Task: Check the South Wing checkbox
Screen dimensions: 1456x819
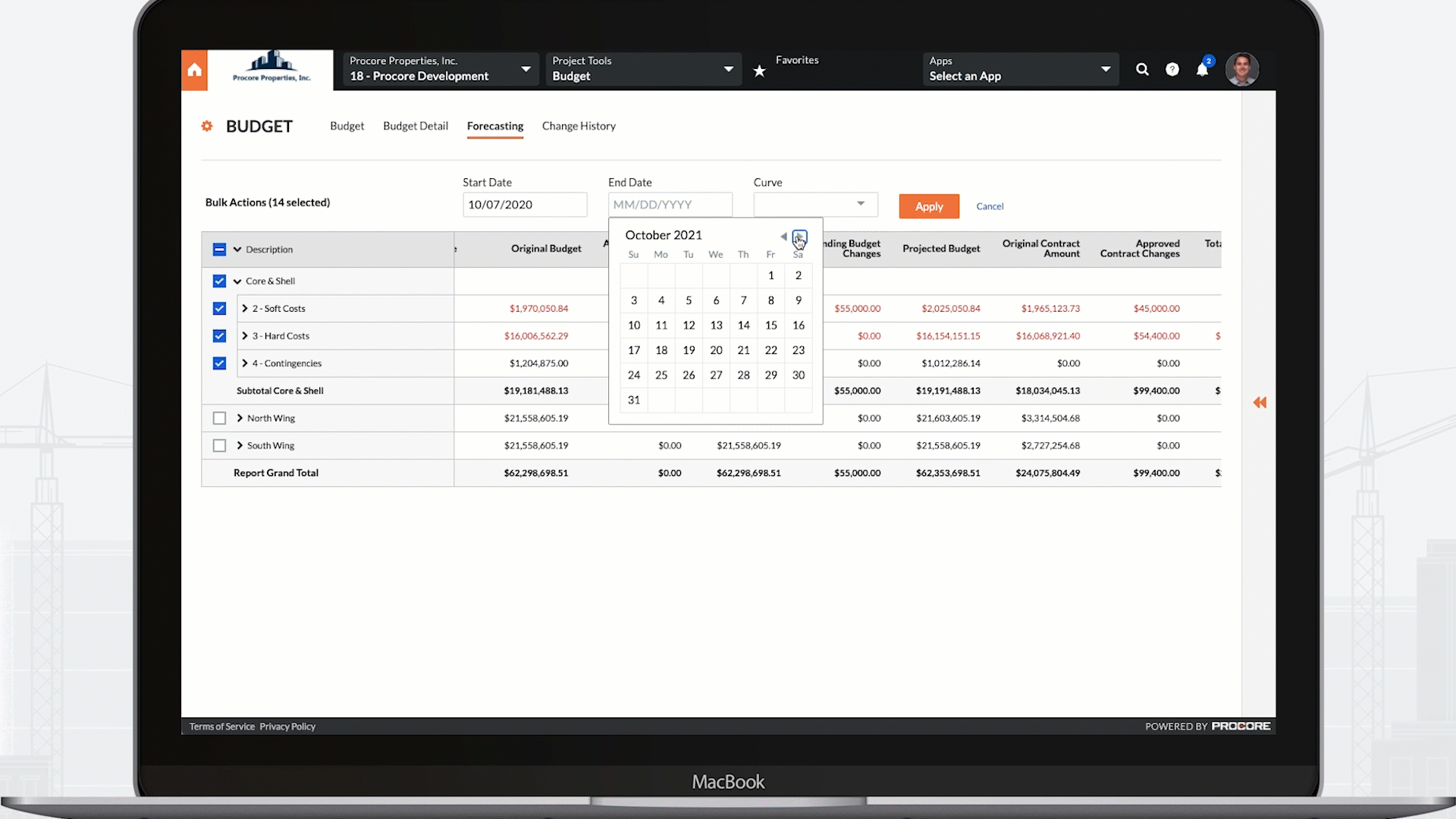Action: pos(219,446)
